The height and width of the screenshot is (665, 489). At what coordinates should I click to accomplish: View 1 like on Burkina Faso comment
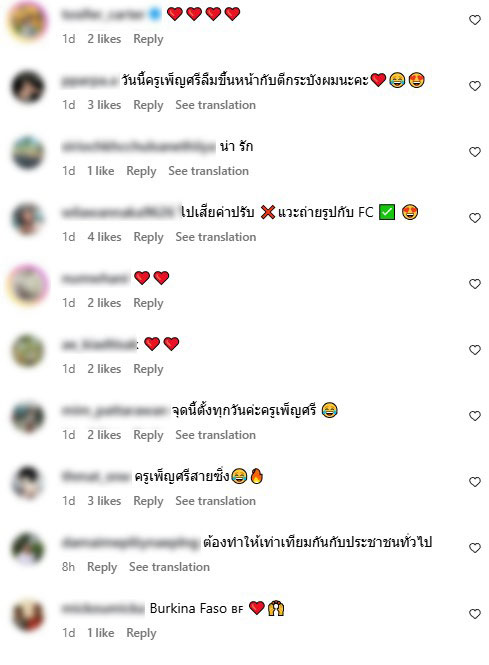(101, 633)
